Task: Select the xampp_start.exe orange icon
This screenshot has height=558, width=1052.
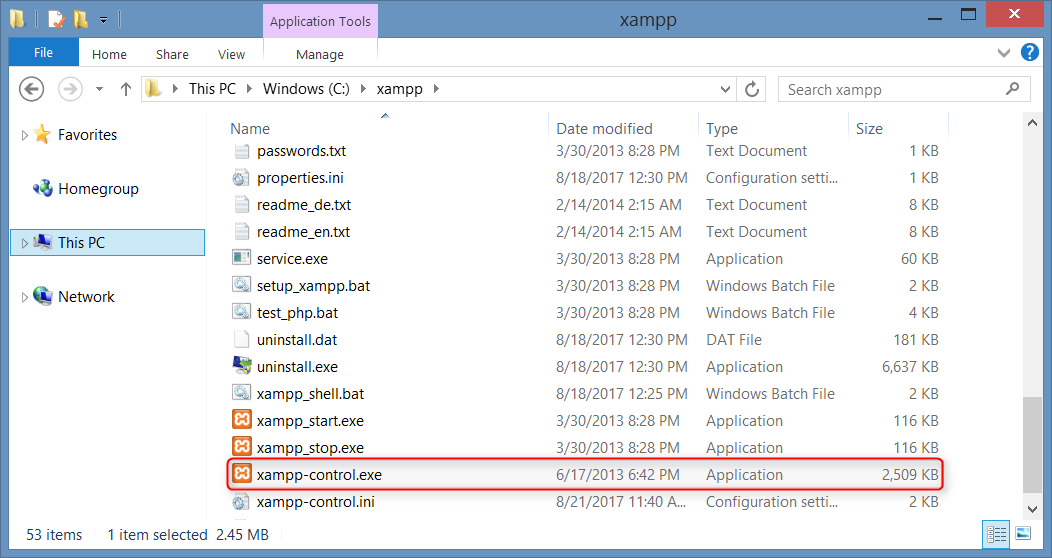Action: coord(242,420)
